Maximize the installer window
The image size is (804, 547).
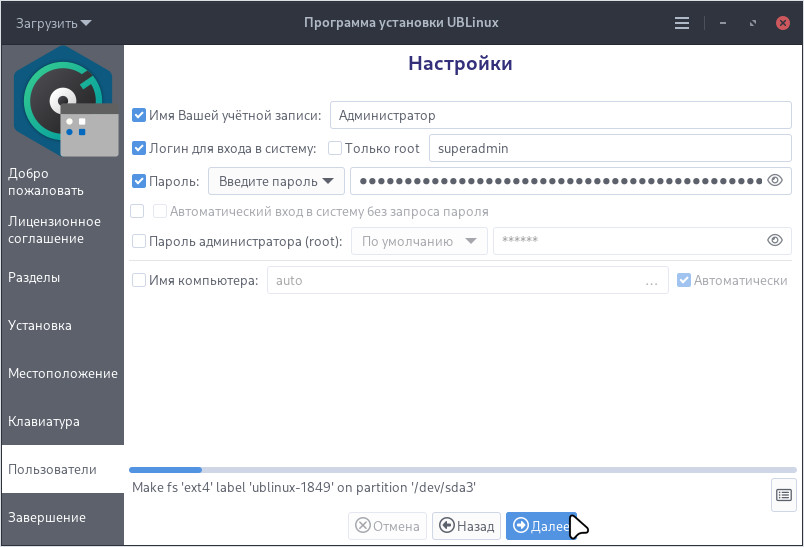(x=753, y=23)
